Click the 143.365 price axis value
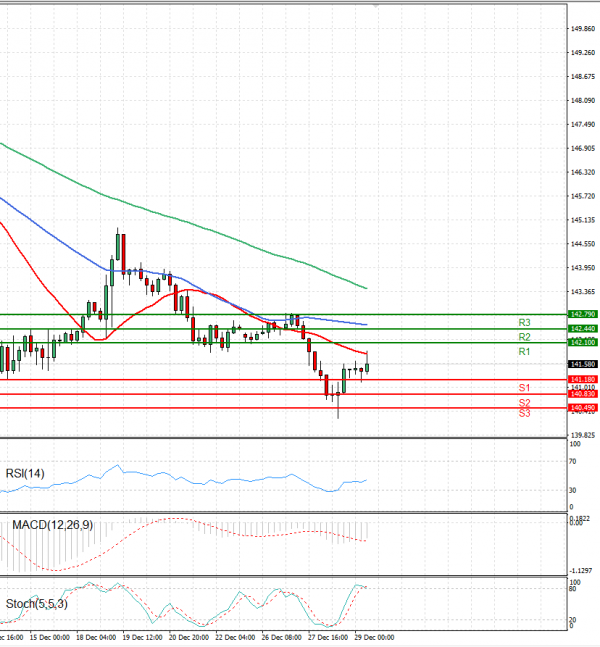Screen dimensions: 600x647 583,292
